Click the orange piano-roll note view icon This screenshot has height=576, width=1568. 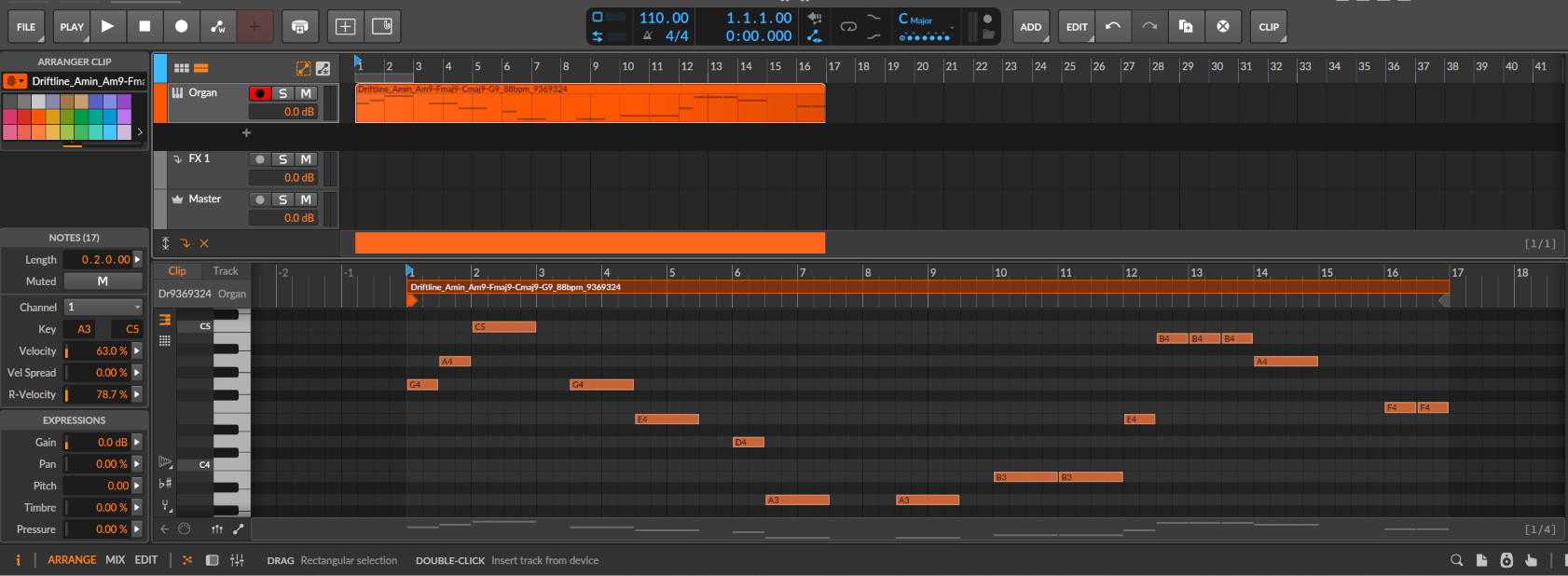tap(165, 320)
